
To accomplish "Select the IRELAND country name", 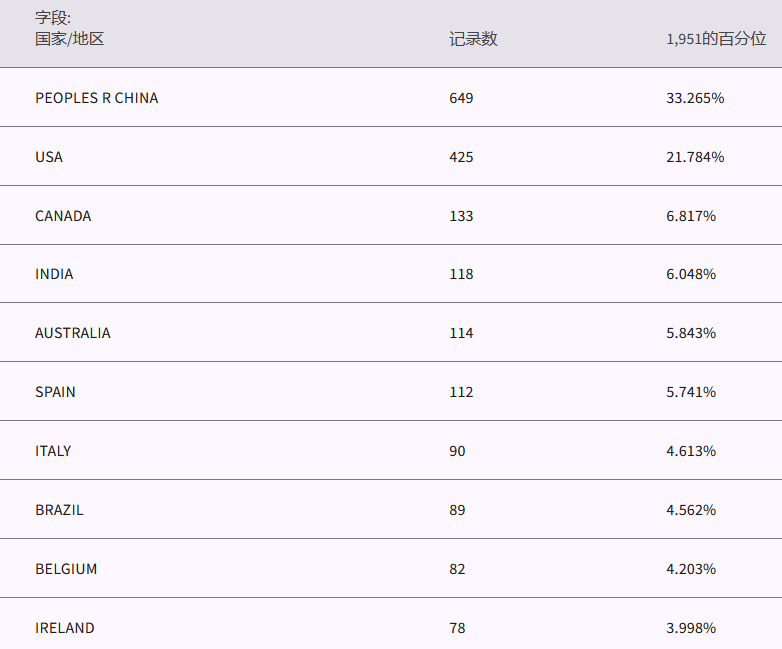I will (x=65, y=628).
